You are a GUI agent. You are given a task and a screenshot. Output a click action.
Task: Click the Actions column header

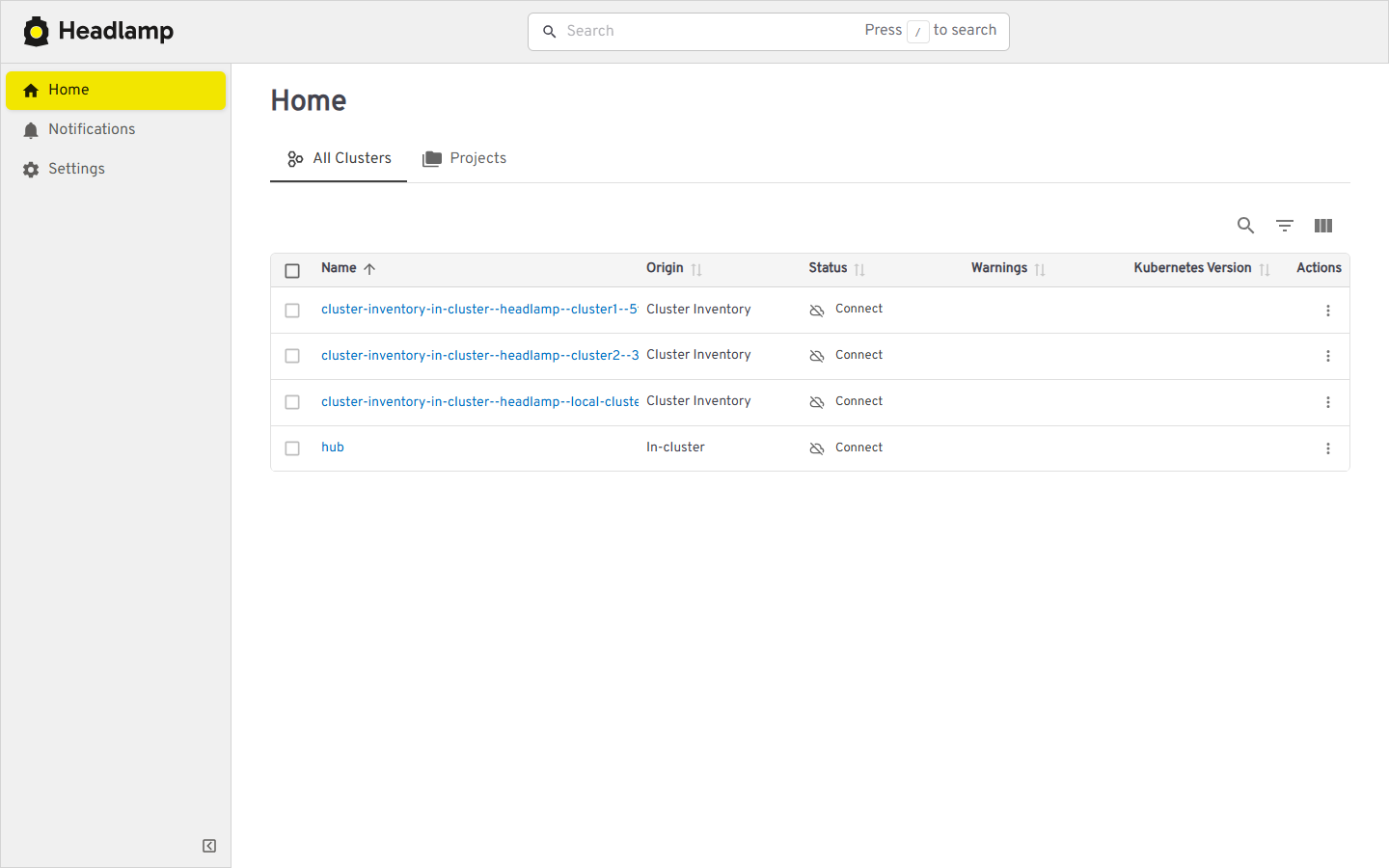pos(1319,268)
